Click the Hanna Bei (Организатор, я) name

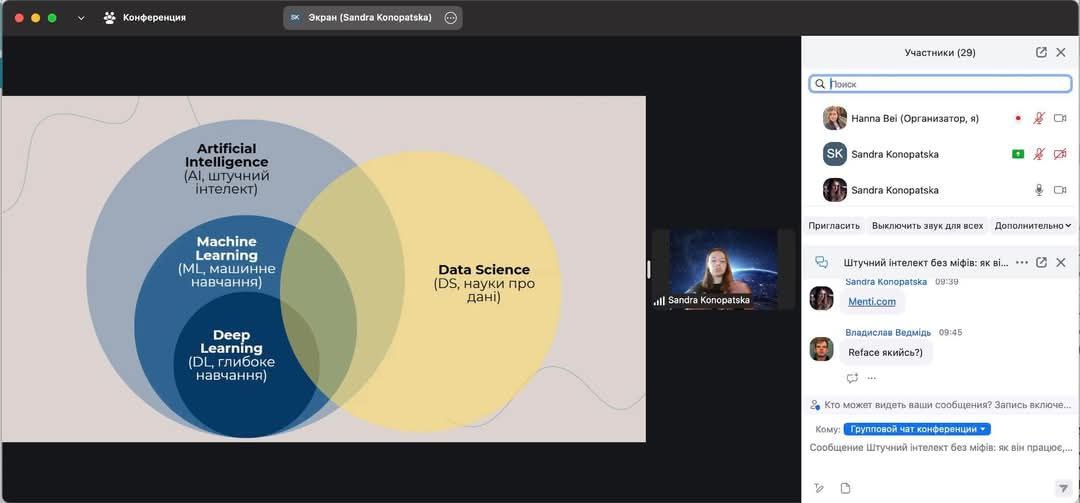915,119
